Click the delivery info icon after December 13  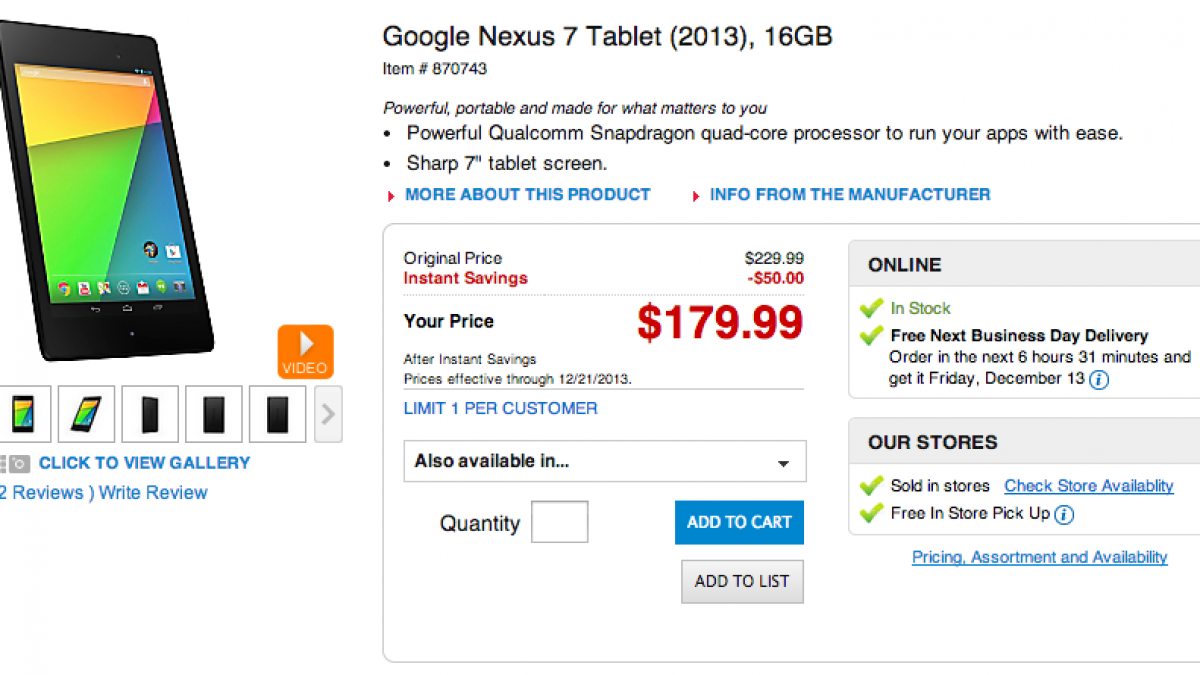click(x=1099, y=380)
